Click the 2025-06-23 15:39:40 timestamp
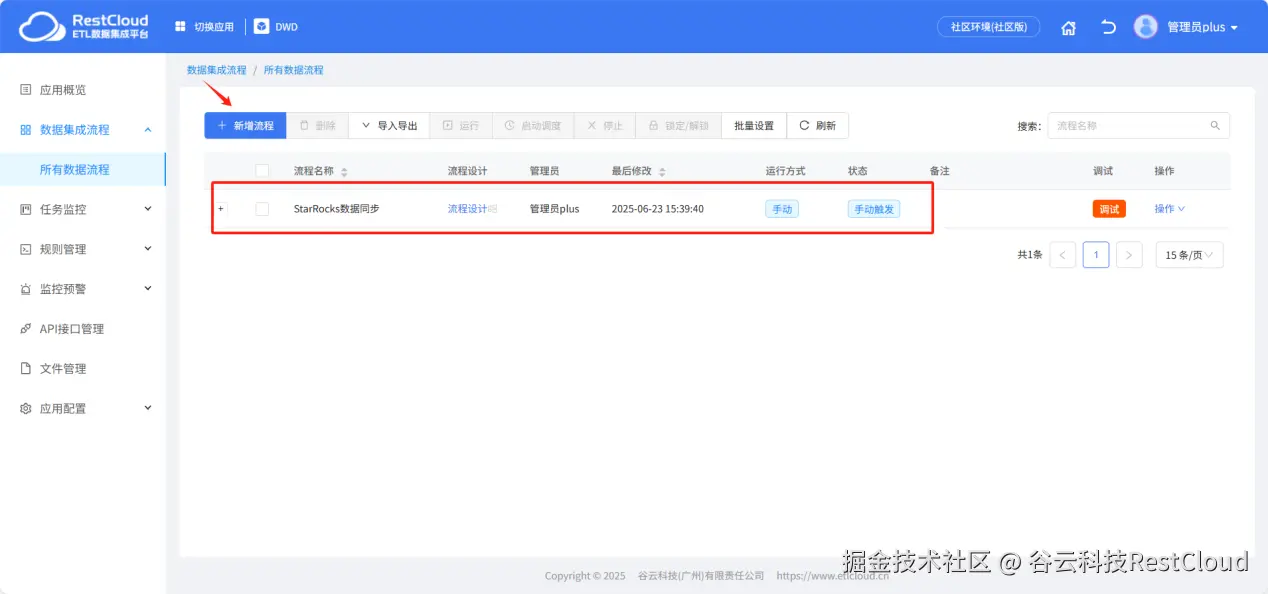The width and height of the screenshot is (1268, 594). tap(658, 209)
